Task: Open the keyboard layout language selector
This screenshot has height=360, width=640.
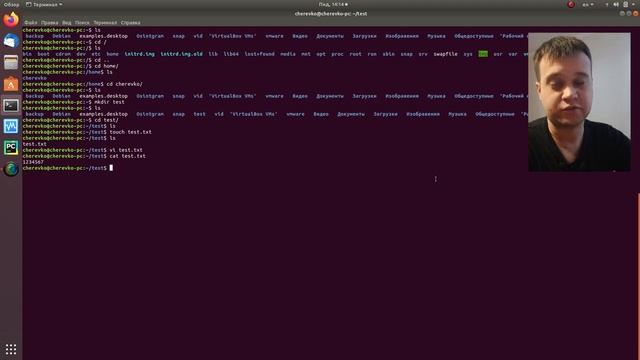Action: point(588,4)
